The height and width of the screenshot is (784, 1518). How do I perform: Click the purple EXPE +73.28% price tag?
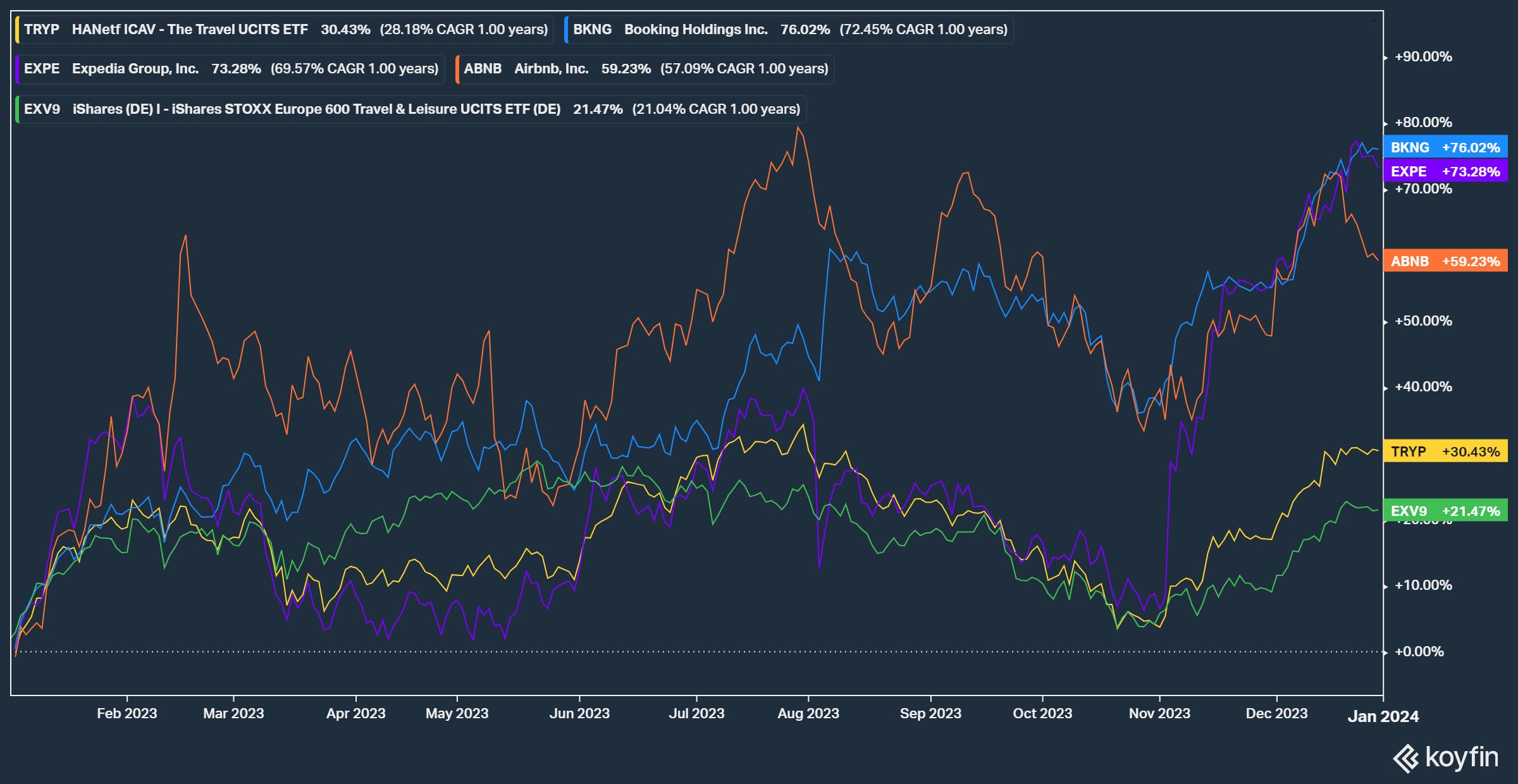(x=1445, y=171)
